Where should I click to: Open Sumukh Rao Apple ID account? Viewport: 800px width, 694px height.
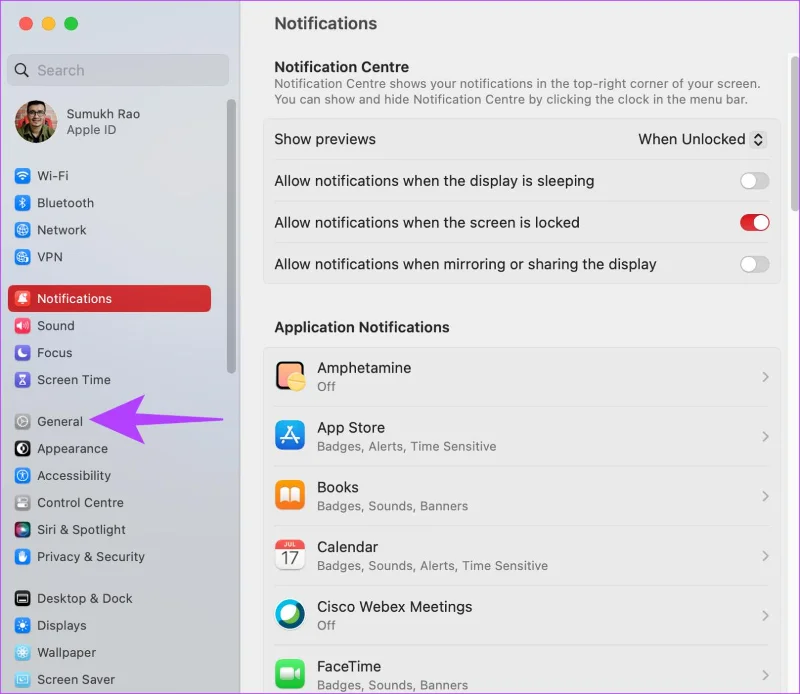[x=110, y=121]
